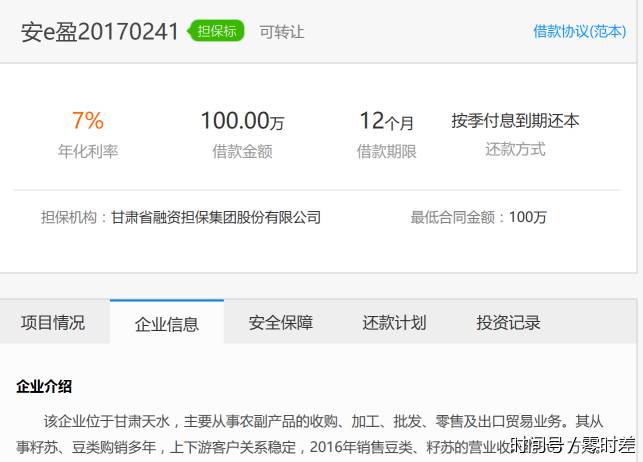The height and width of the screenshot is (462, 643).
Task: Open the 借款协议(范本) link
Action: 579,31
